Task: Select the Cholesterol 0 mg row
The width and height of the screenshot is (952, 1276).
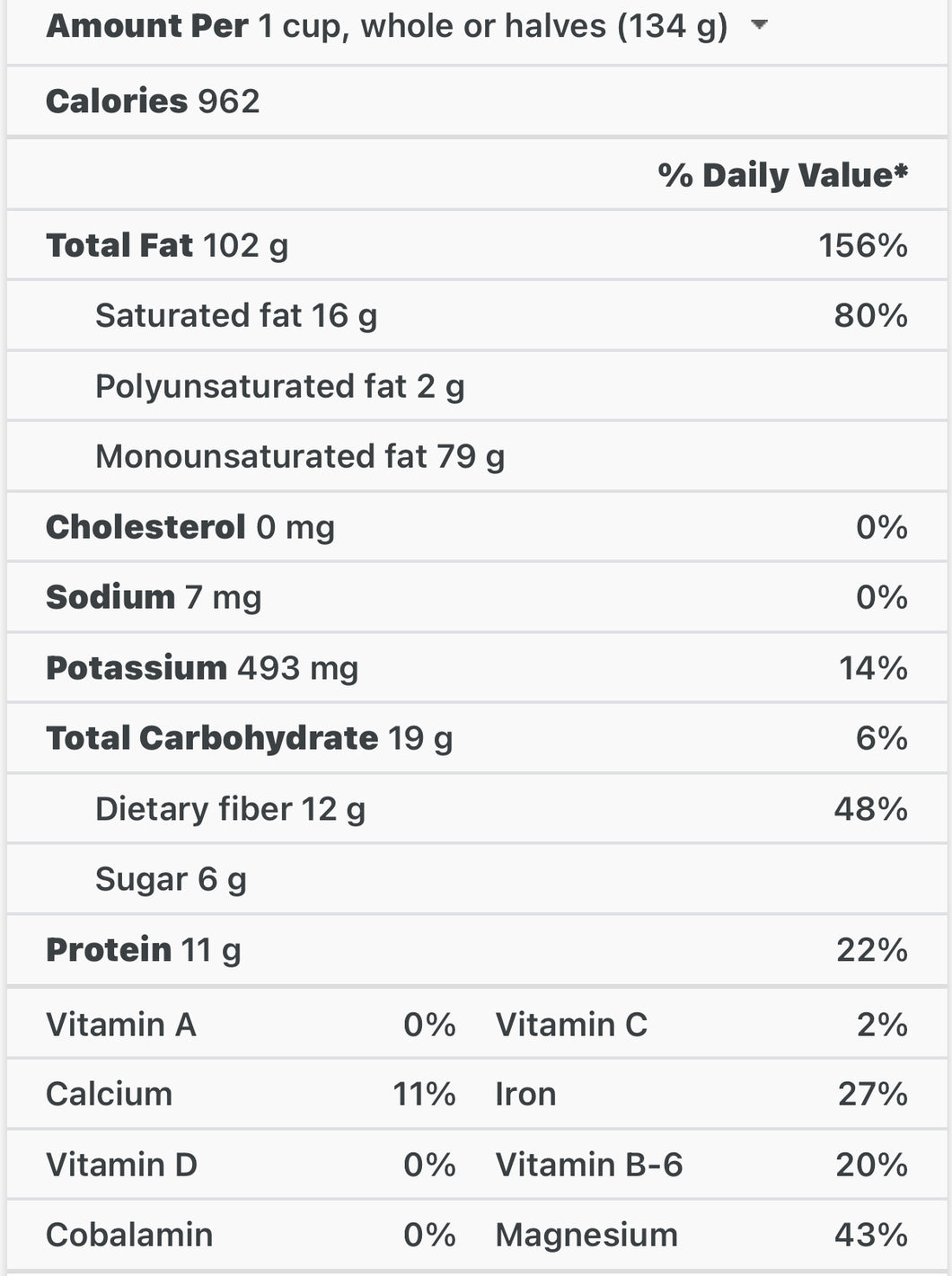Action: click(477, 527)
